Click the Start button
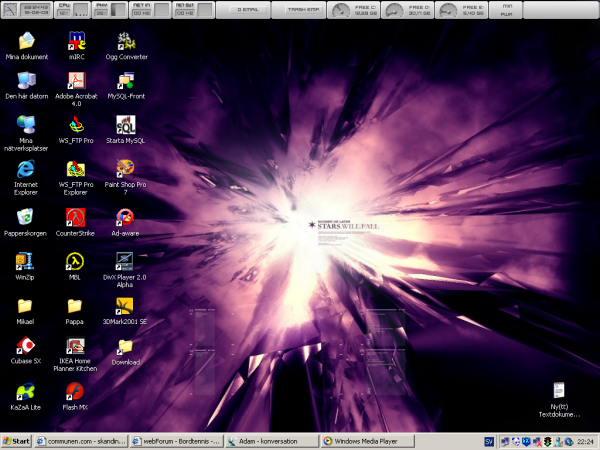Screen dimensions: 600x450 [x=16, y=441]
